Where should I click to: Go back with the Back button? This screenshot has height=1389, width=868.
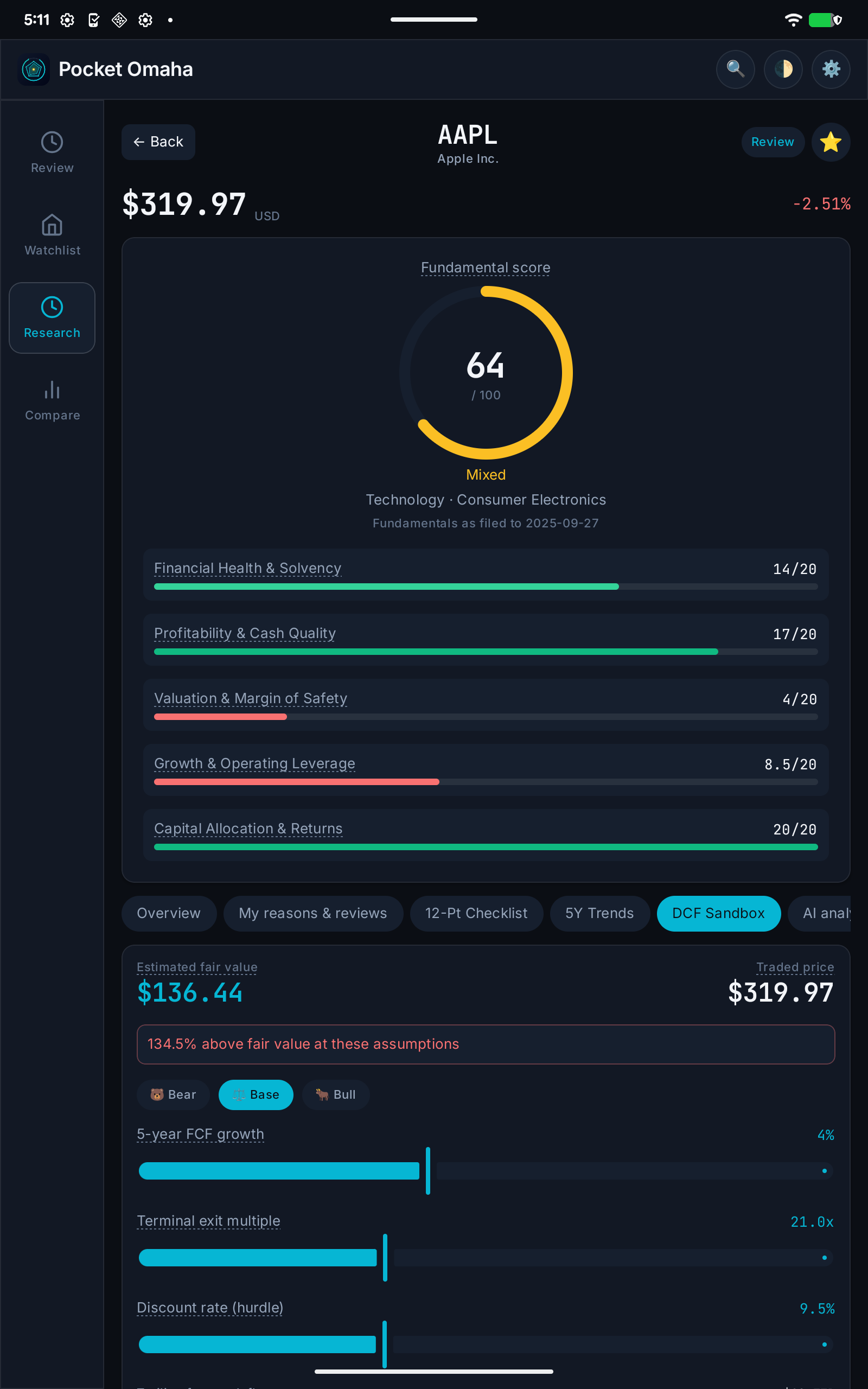[x=158, y=142]
